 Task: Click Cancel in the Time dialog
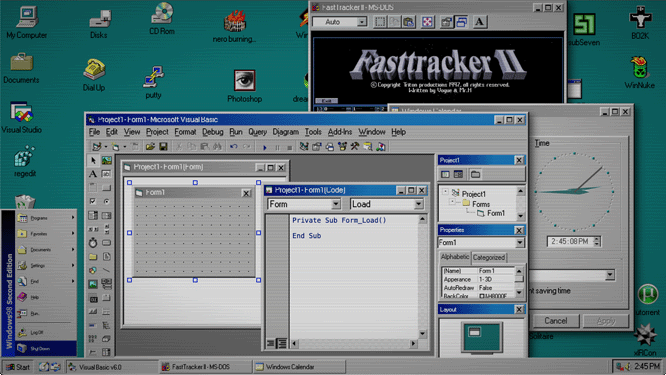coord(556,321)
